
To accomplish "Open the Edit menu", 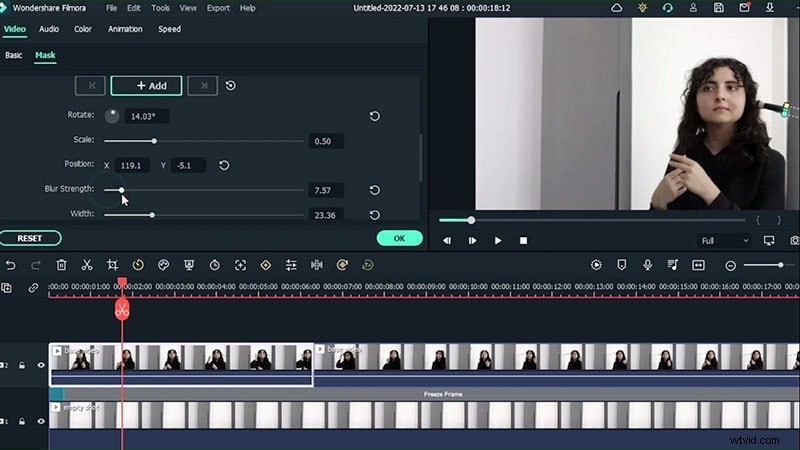I will [x=134, y=8].
